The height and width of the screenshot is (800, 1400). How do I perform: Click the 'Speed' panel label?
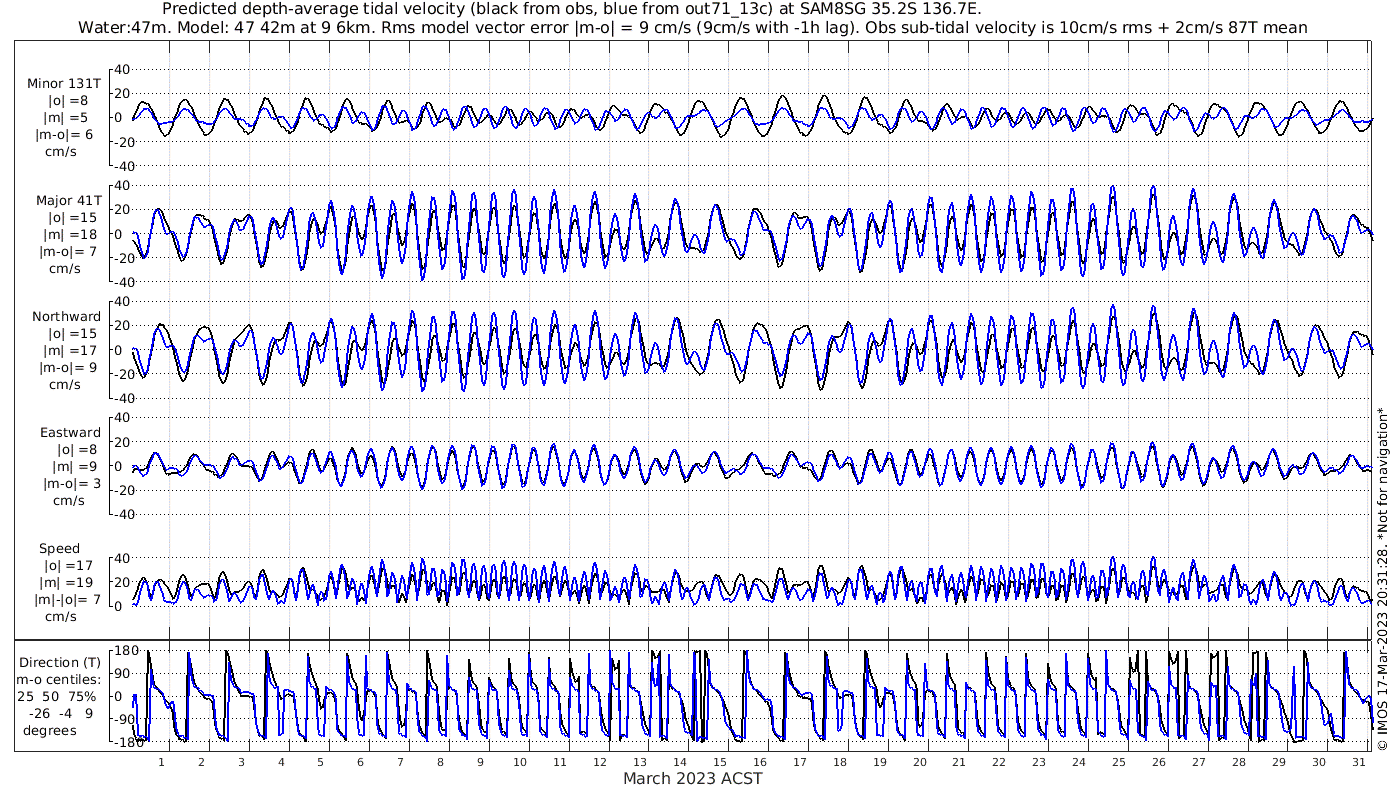(60, 548)
